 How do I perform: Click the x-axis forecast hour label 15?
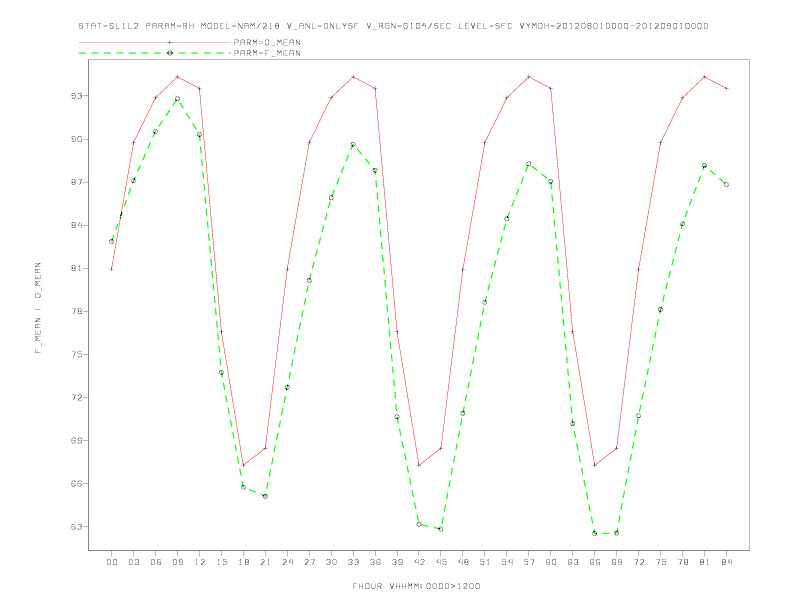pyautogui.click(x=221, y=562)
